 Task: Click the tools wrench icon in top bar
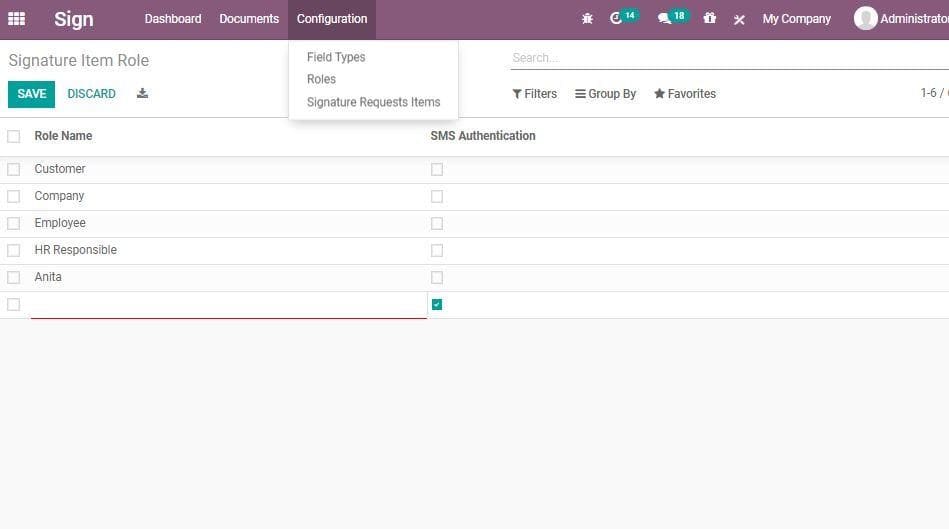[x=739, y=19]
